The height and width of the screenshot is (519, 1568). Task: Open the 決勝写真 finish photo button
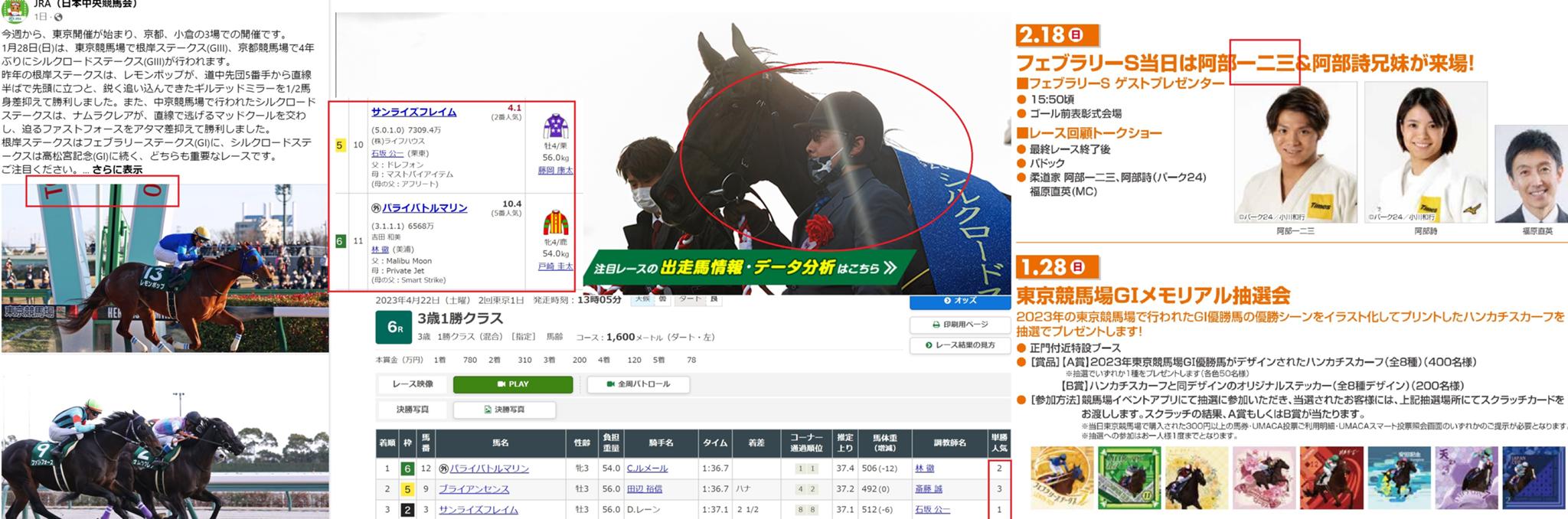tap(505, 410)
